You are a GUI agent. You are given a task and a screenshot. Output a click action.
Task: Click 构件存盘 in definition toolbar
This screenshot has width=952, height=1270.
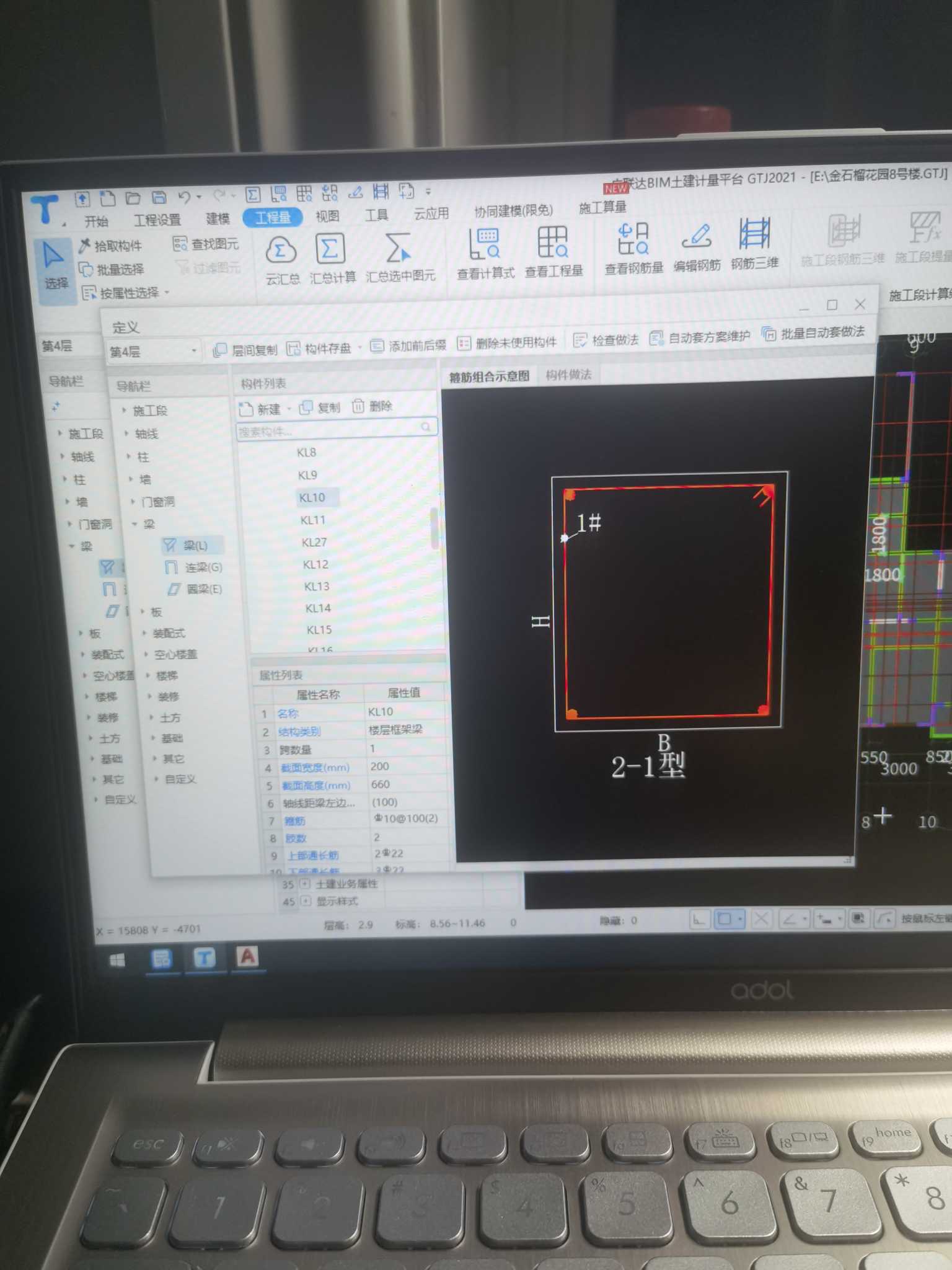point(320,349)
